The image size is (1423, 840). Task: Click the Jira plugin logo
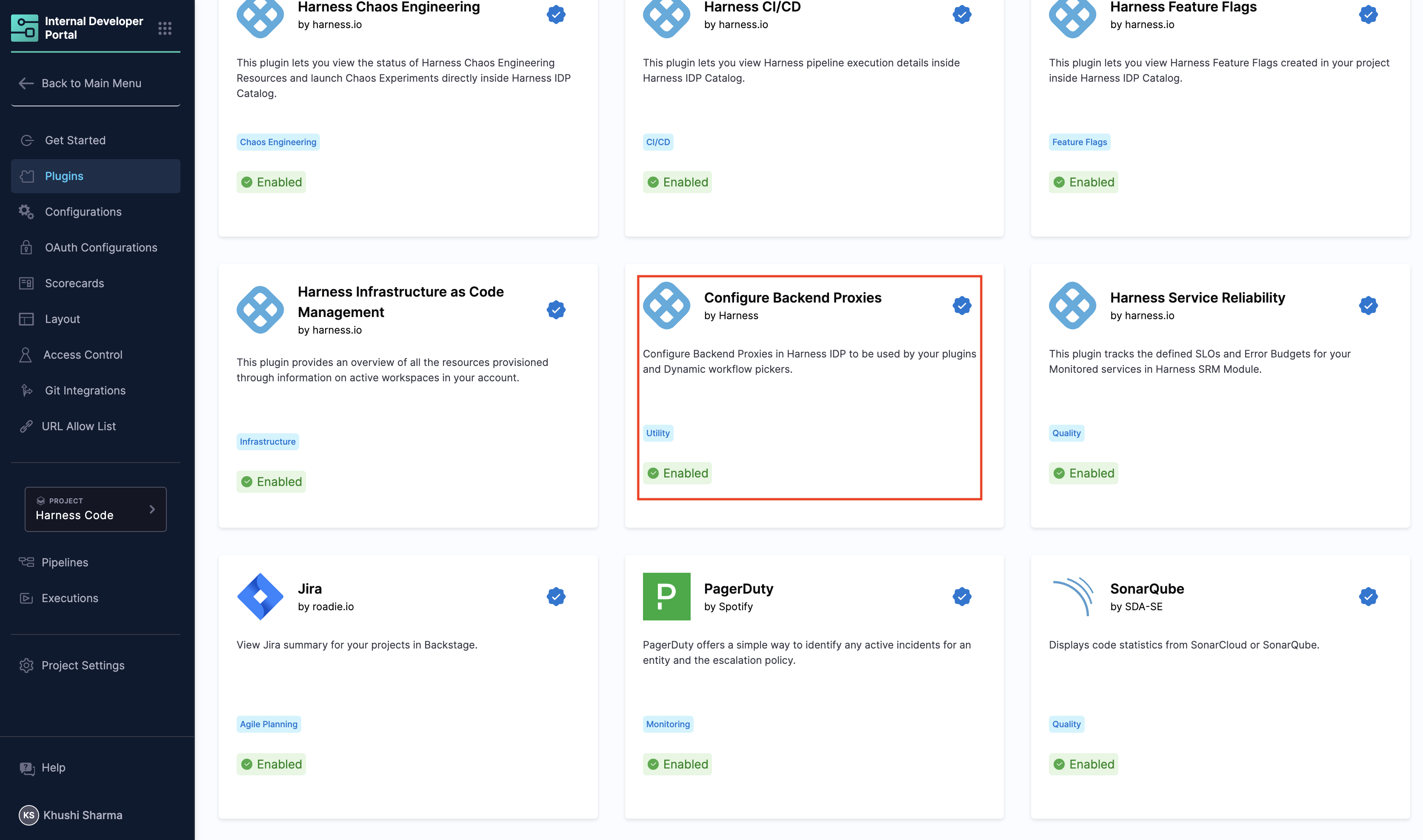260,596
